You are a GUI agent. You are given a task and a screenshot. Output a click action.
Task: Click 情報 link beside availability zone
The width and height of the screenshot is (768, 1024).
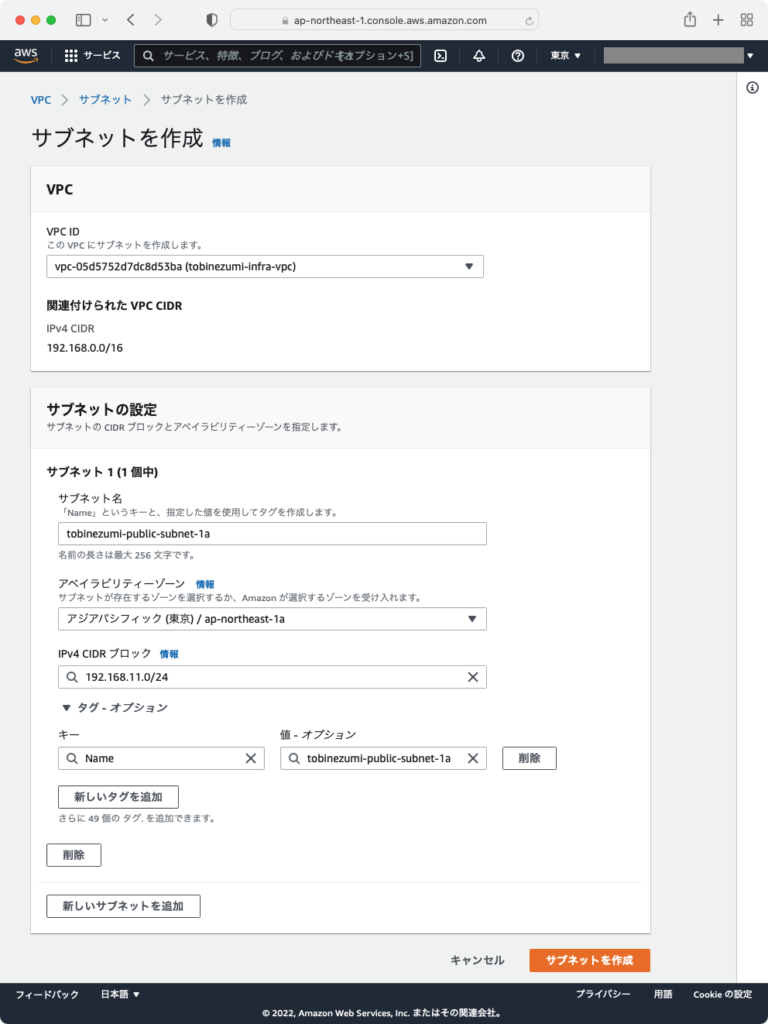pyautogui.click(x=205, y=584)
